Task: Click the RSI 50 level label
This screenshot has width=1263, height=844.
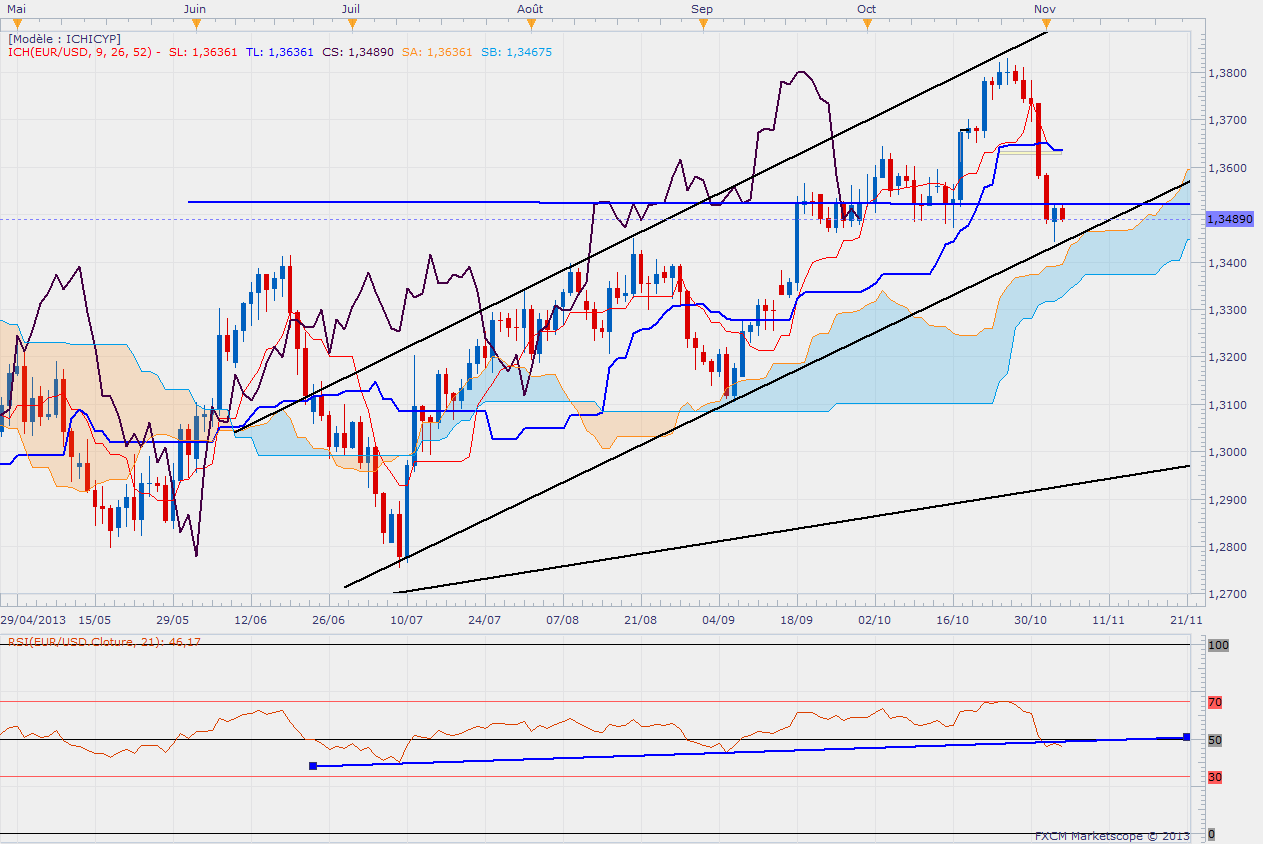Action: [1215, 740]
